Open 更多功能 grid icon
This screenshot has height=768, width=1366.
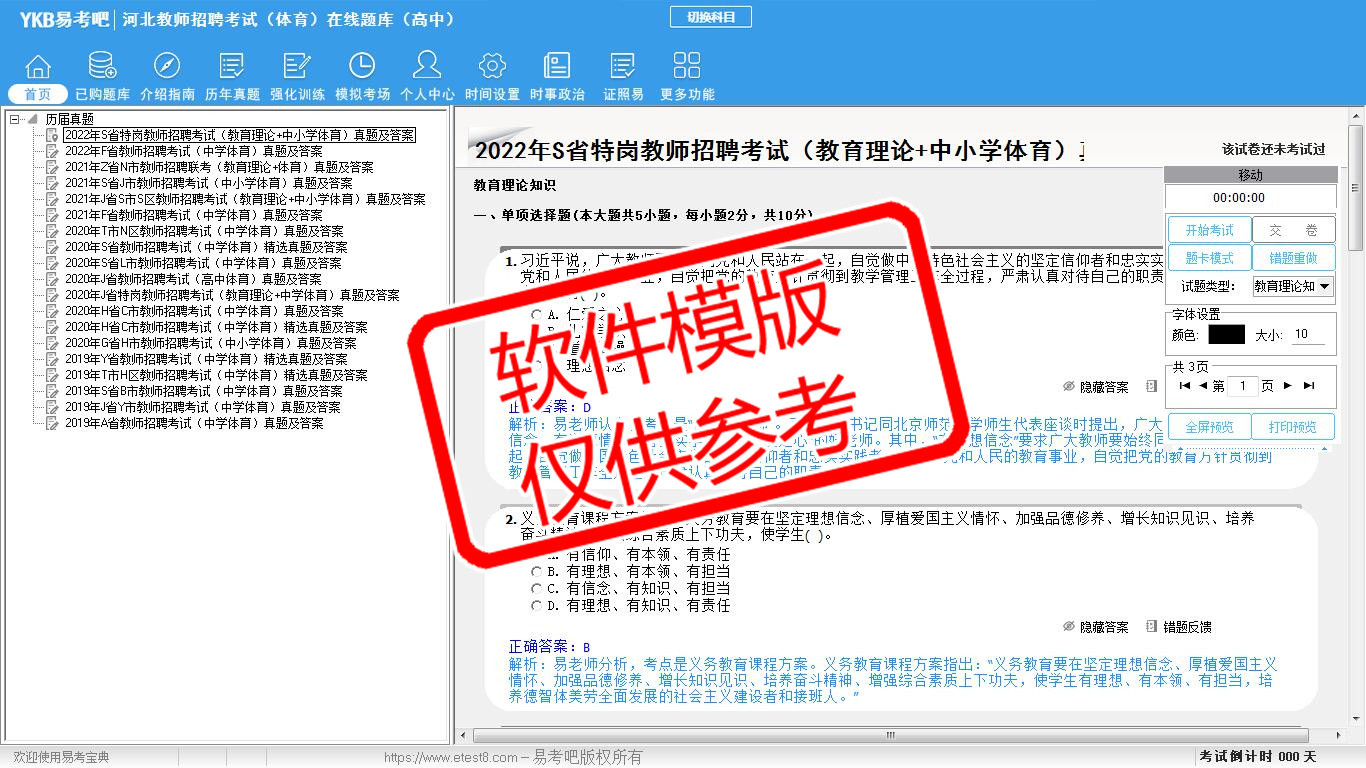(687, 67)
